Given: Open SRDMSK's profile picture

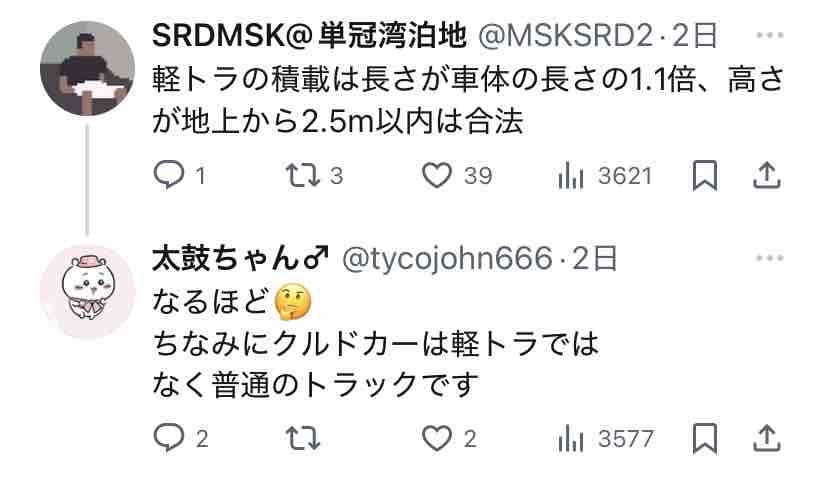Looking at the screenshot, I should pos(87,68).
